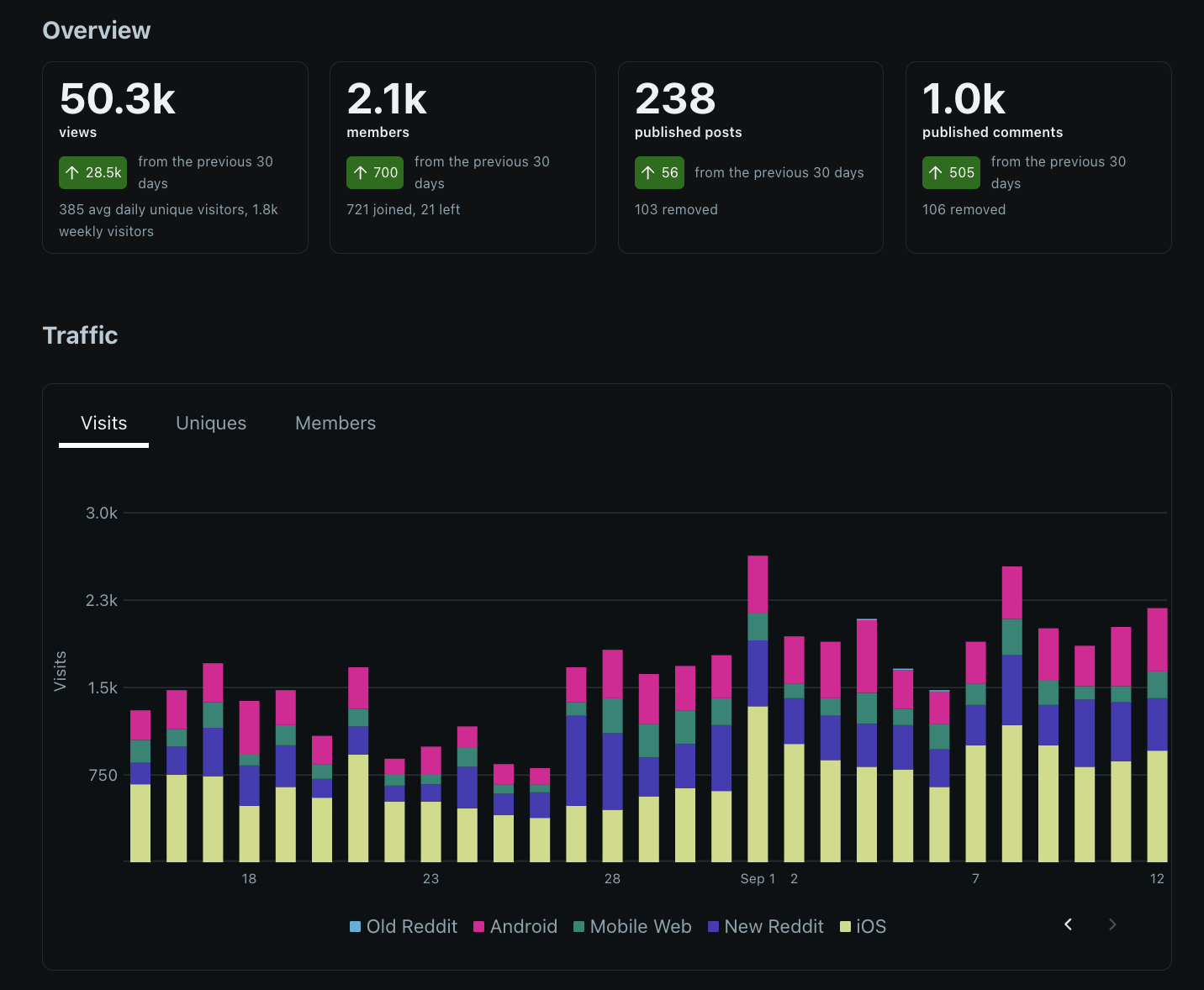Image resolution: width=1204 pixels, height=990 pixels.
Task: Select the Members tab
Action: 335,424
